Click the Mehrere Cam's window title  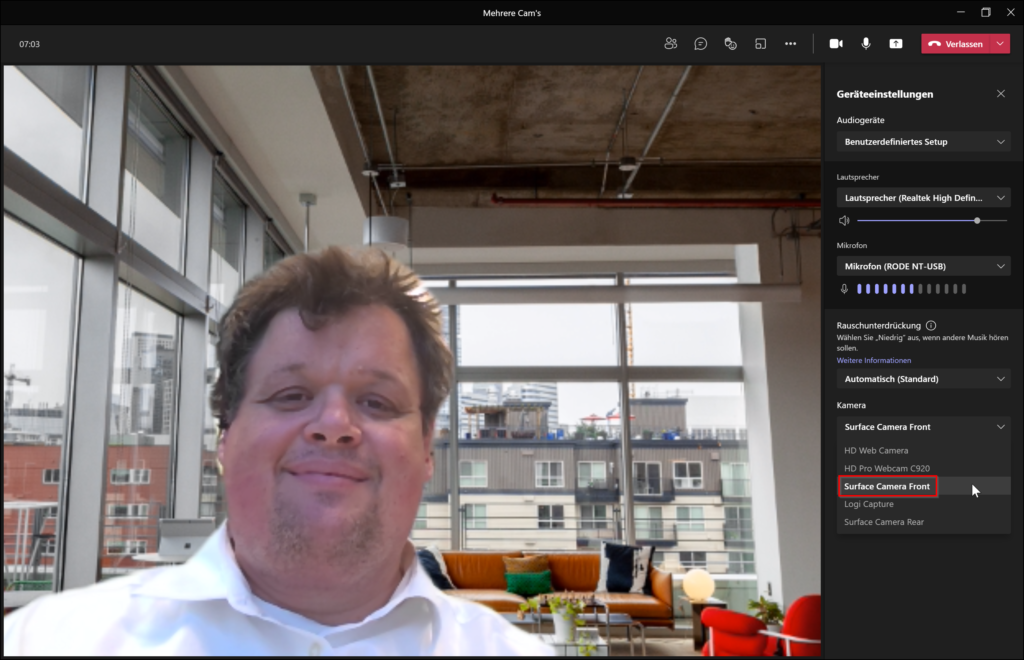(512, 13)
